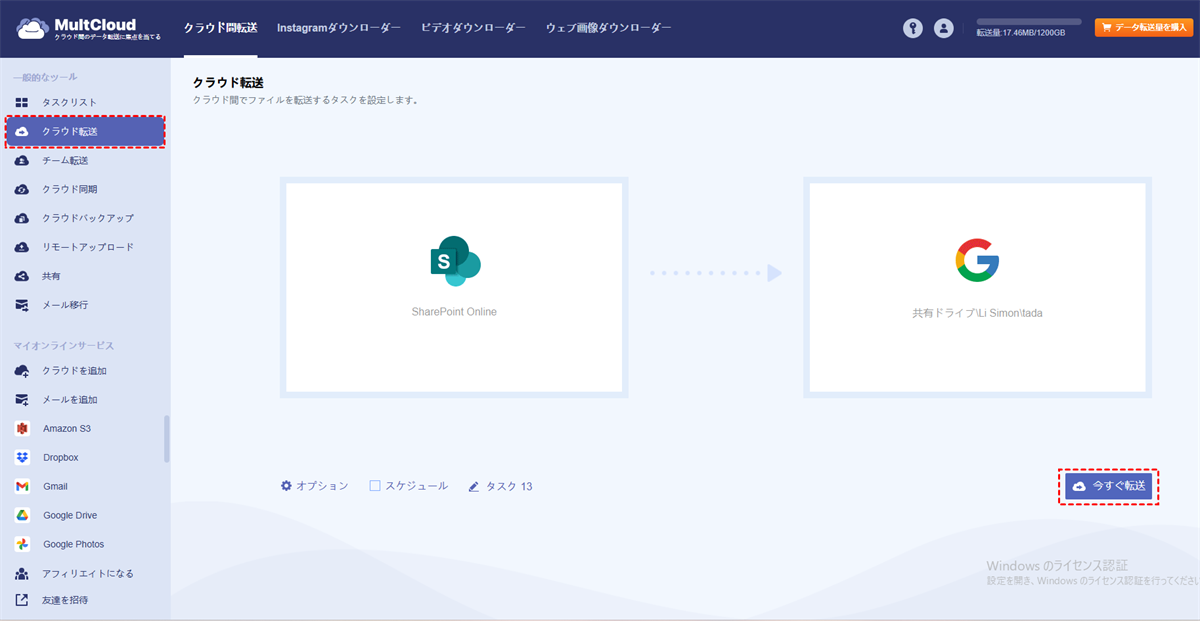The height and width of the screenshot is (621, 1200).
Task: Open Google Photos label in sidebar
Action: point(73,545)
